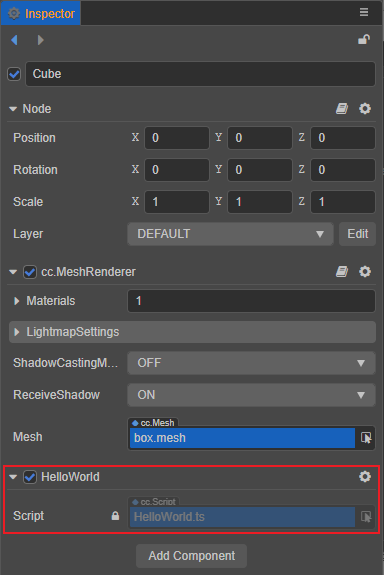This screenshot has height=575, width=384.
Task: Go forward with the right arrow icon
Action: coord(40,40)
